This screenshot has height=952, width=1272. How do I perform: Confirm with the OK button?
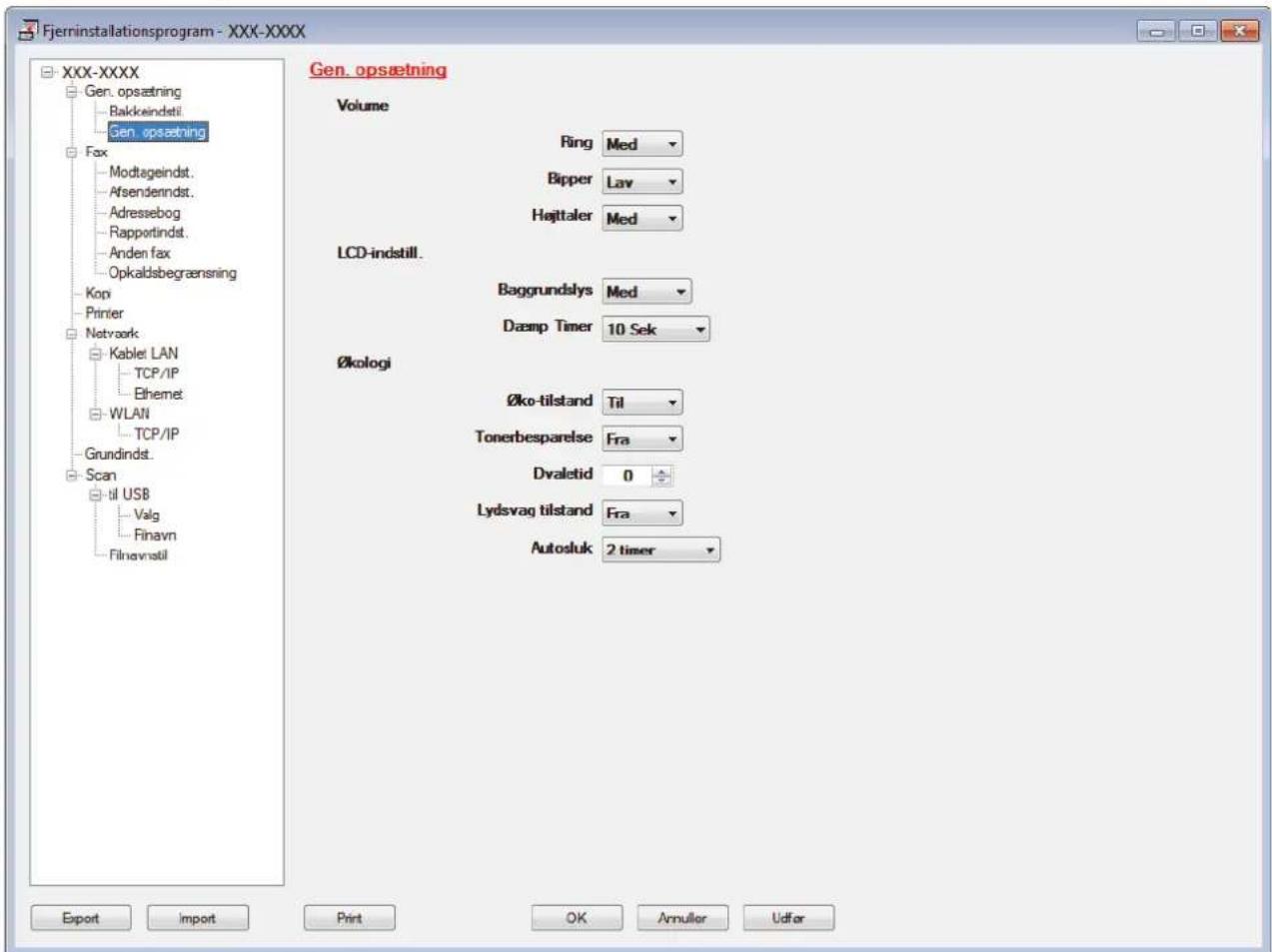[577, 918]
